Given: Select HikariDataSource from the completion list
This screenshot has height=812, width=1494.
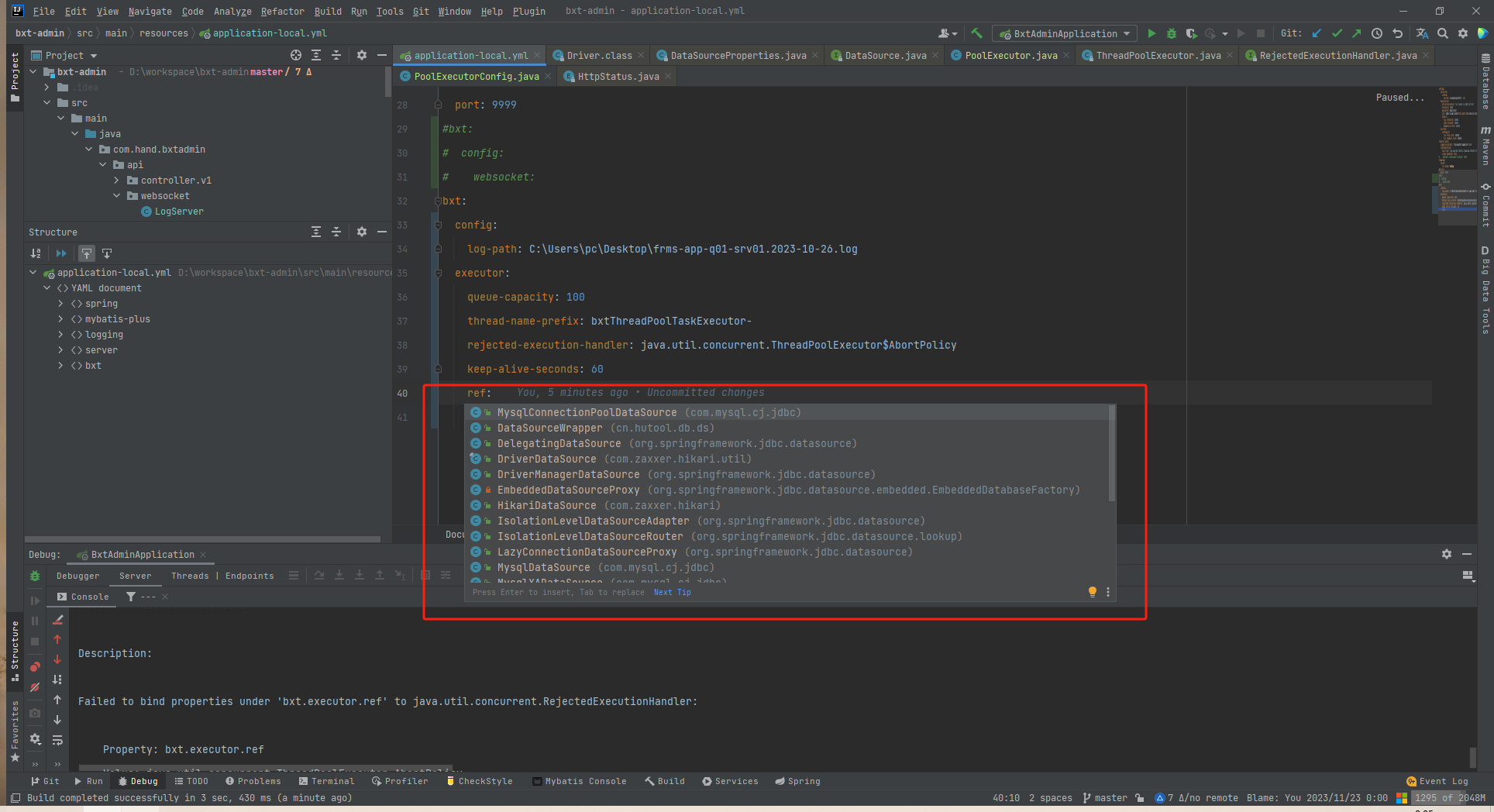Looking at the screenshot, I should click(x=546, y=505).
